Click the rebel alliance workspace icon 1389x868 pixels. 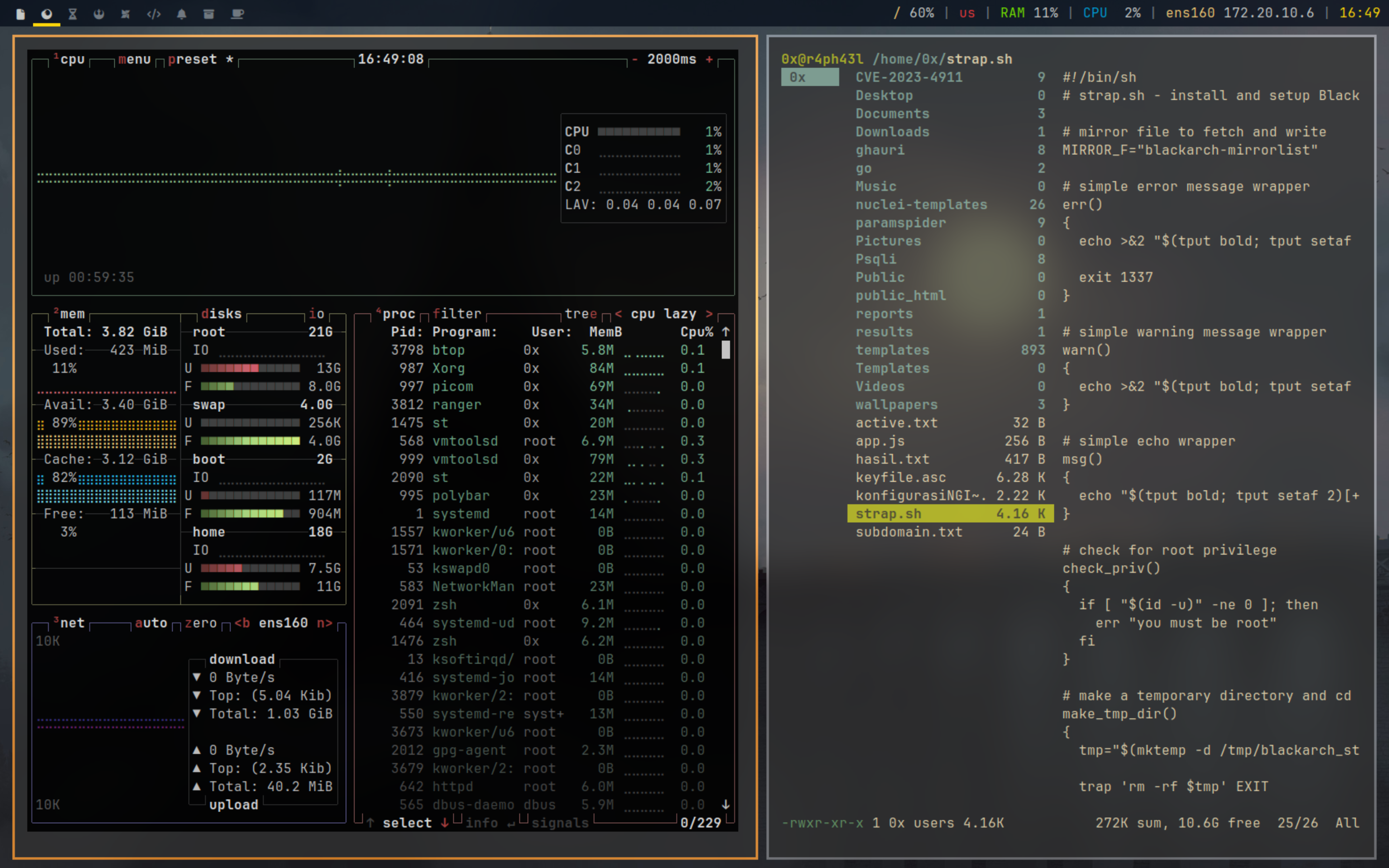point(99,14)
